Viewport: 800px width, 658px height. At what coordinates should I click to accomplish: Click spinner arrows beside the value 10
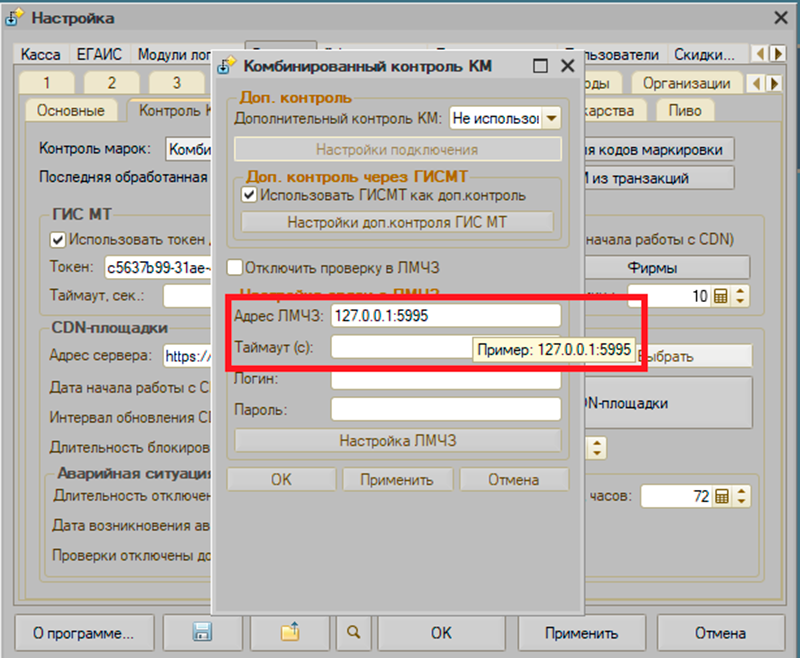click(x=740, y=296)
